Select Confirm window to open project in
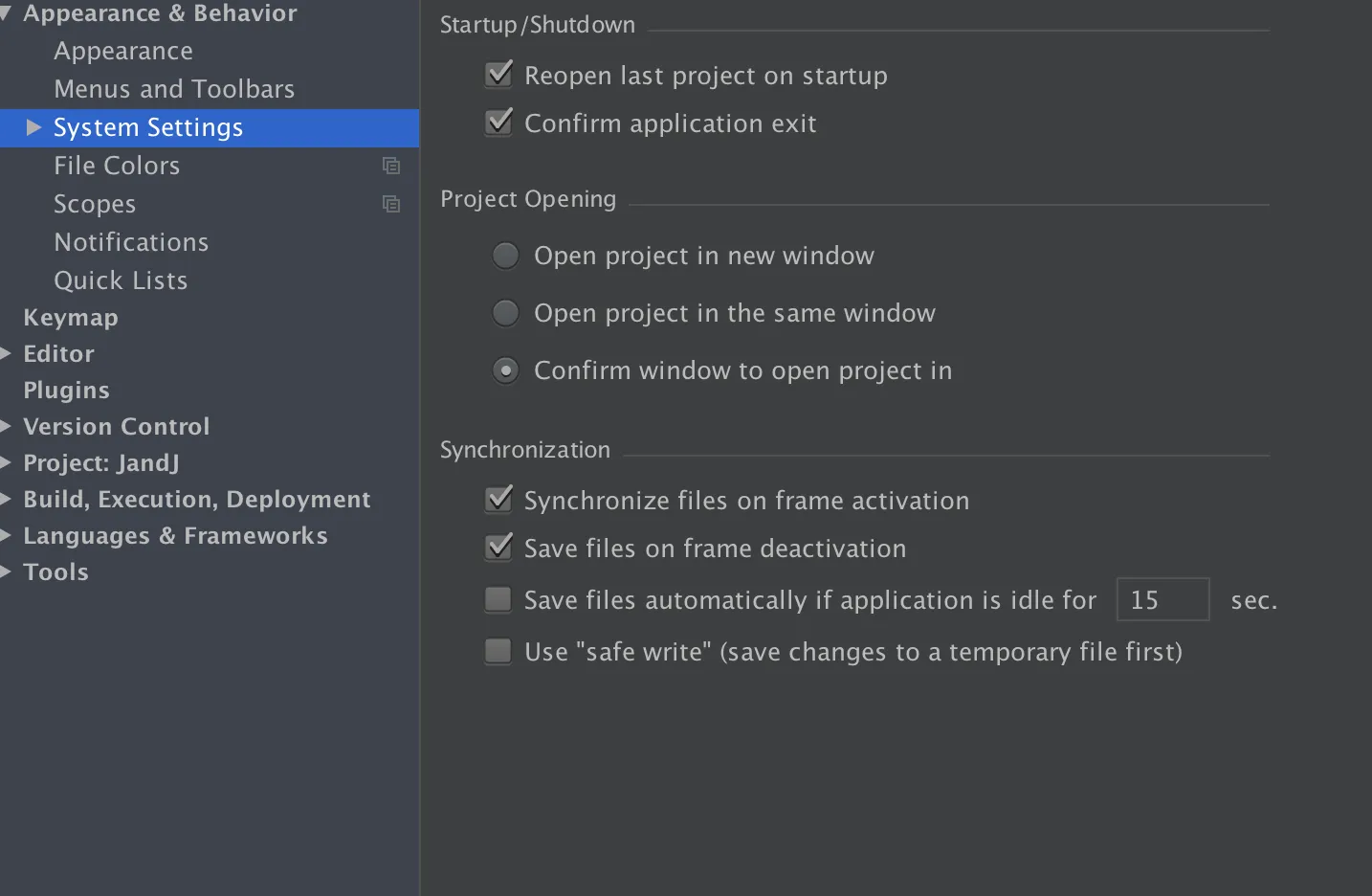The height and width of the screenshot is (896, 1372). point(505,370)
